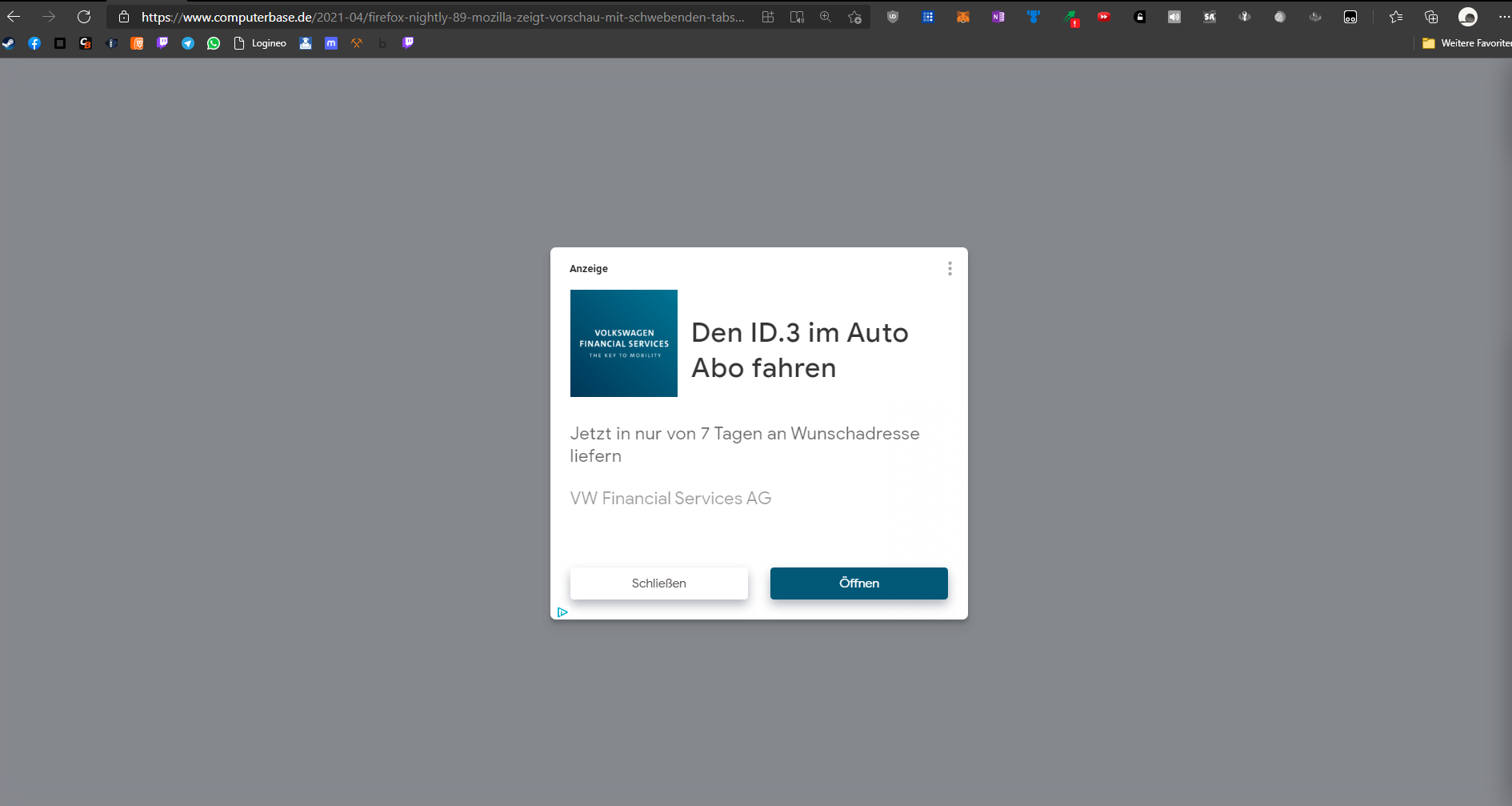
Task: Open the ComputerBase bookmark icon
Action: (x=86, y=43)
